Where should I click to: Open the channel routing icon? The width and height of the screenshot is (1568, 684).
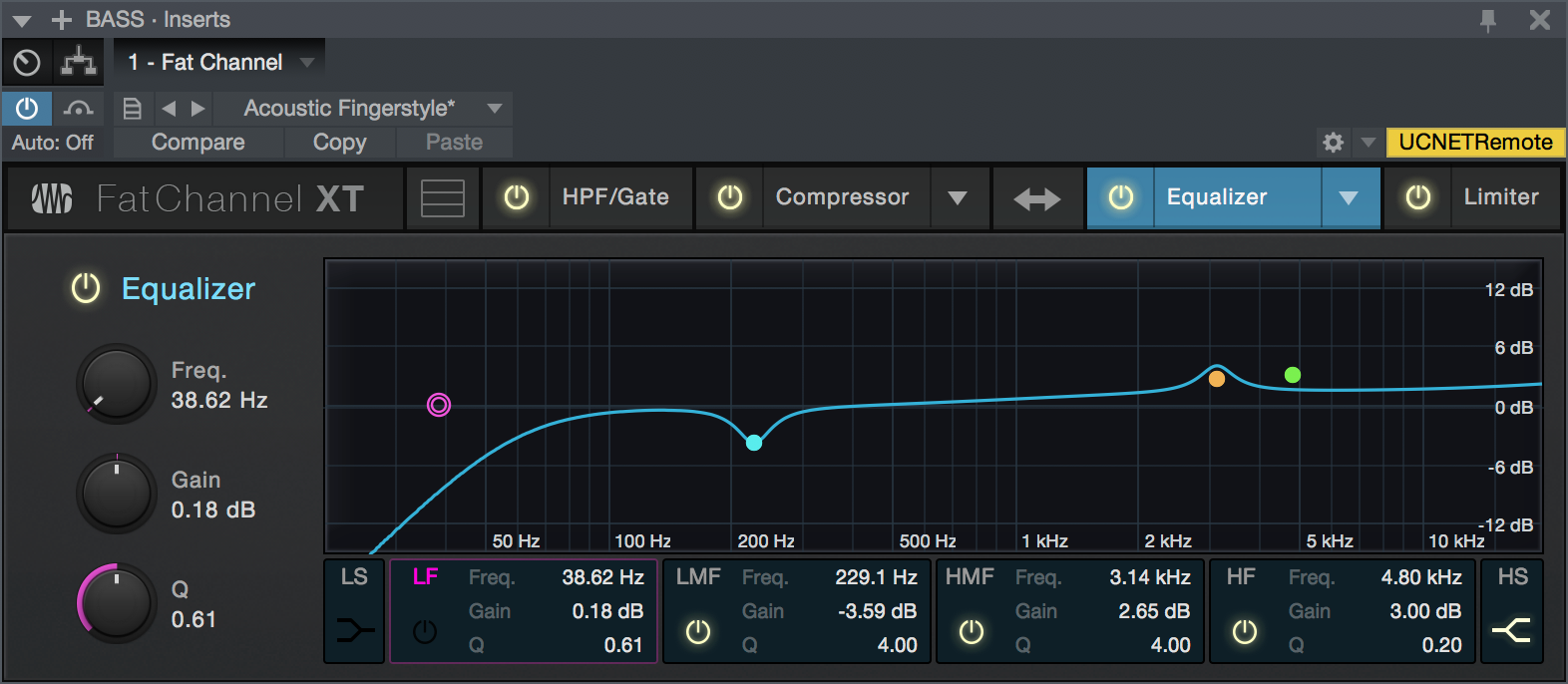79,63
